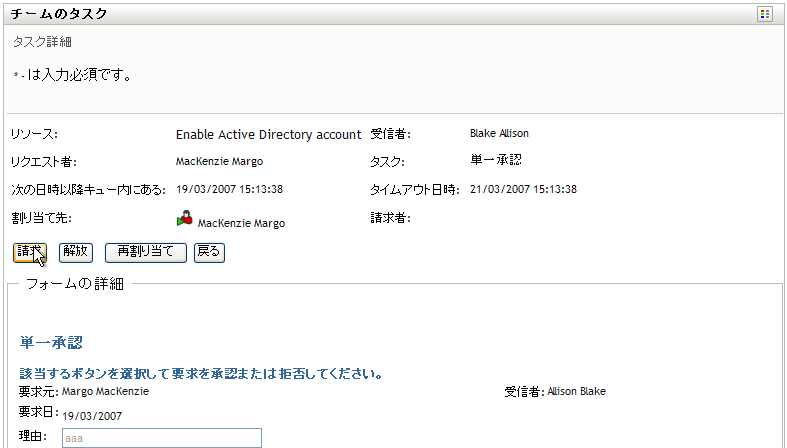The height and width of the screenshot is (448, 787).
Task: Click the user icon beside assignee MacKenzie Margo
Action: pyautogui.click(x=185, y=220)
